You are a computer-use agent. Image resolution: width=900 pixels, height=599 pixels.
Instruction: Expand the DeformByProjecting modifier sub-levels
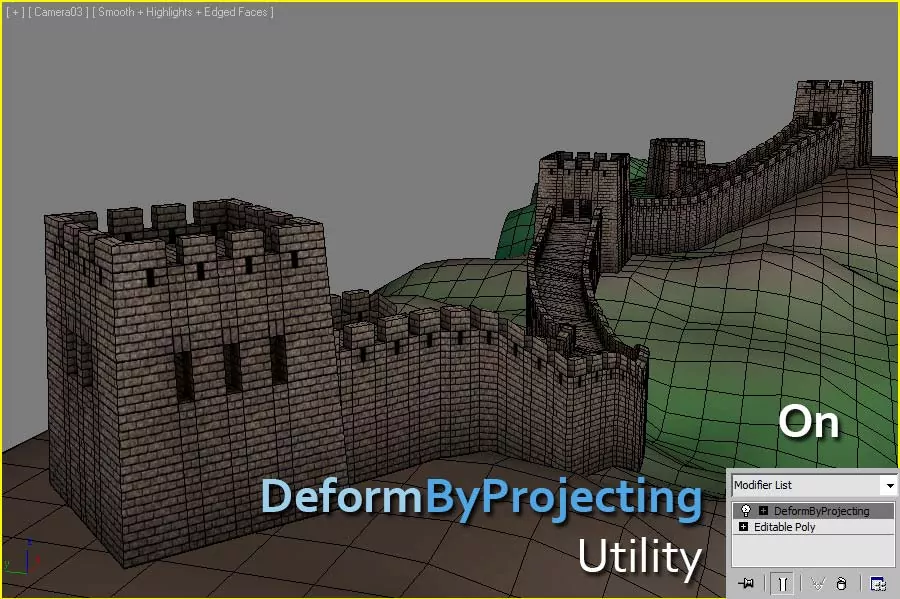coord(763,511)
